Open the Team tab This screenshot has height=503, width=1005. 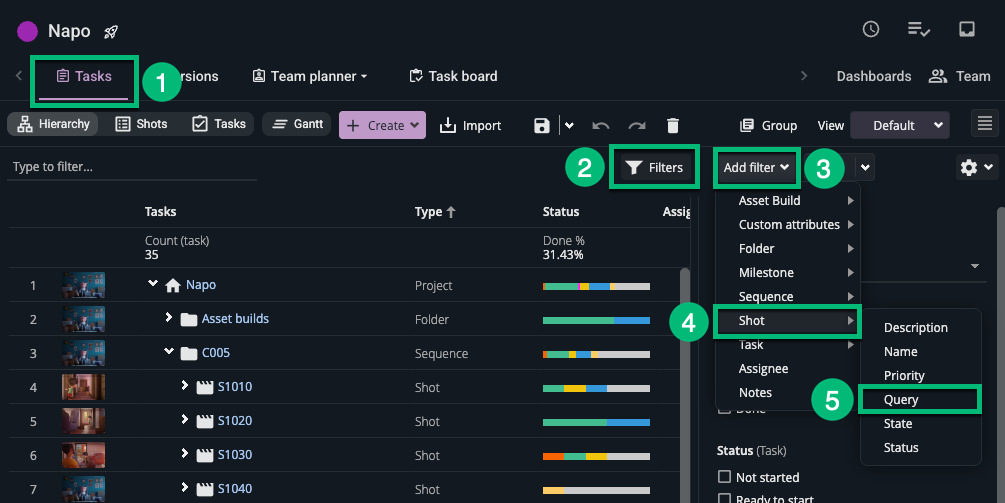959,76
